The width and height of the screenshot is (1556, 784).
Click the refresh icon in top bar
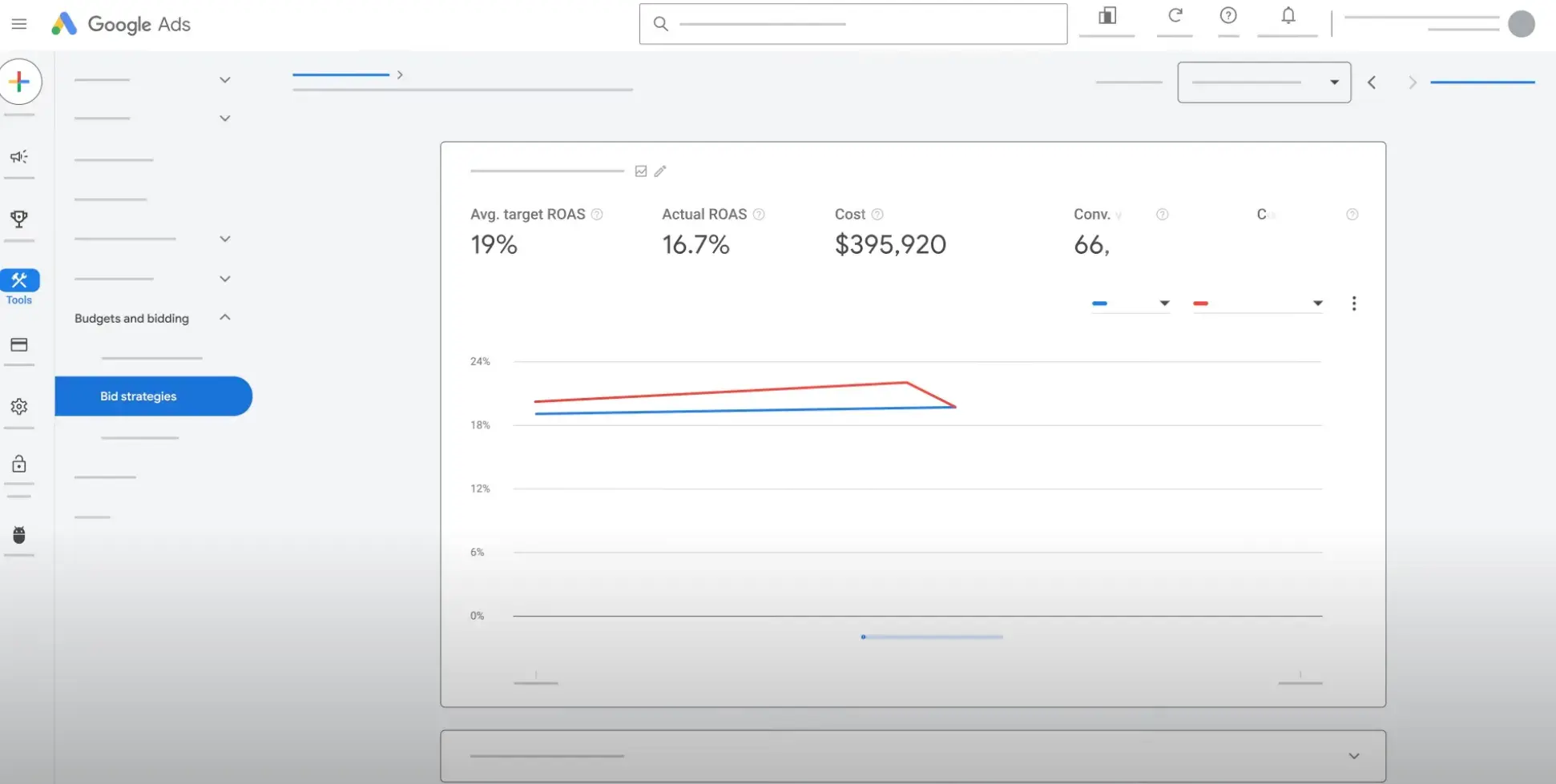(1175, 16)
